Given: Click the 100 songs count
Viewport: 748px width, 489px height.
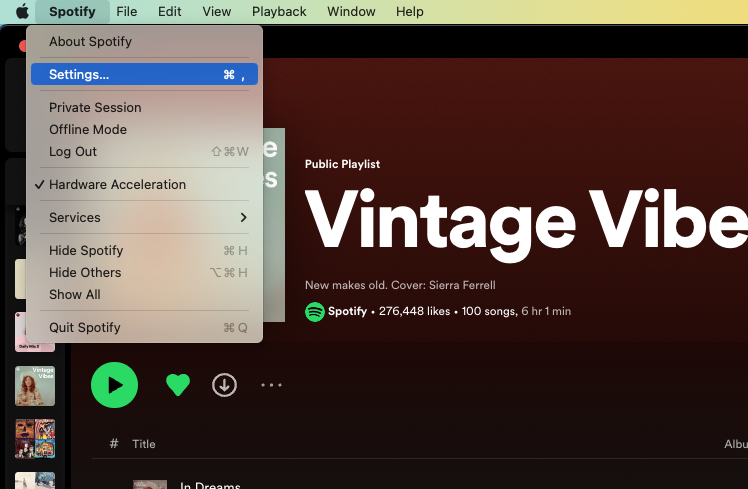Looking at the screenshot, I should 489,312.
